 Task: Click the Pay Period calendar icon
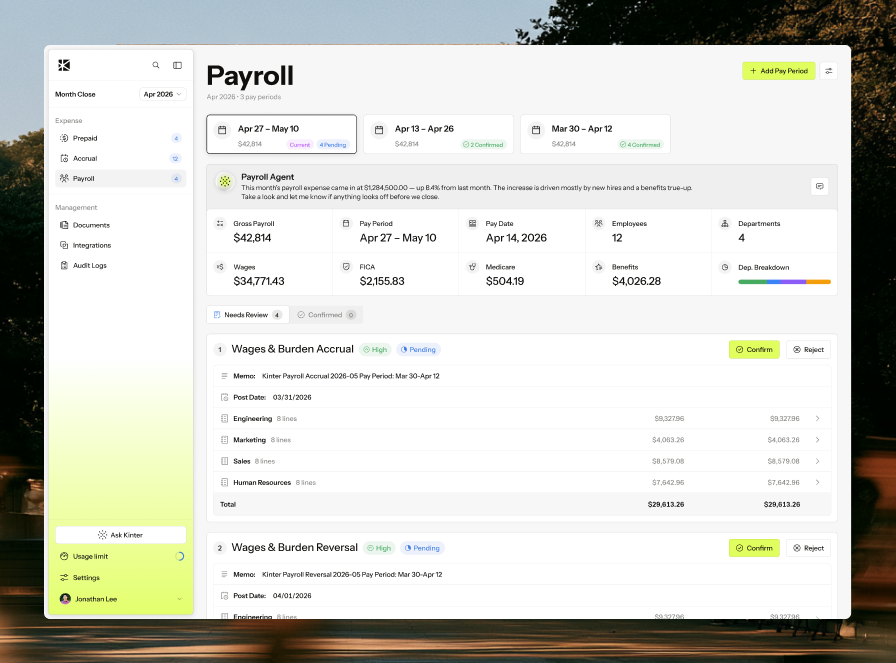346,223
